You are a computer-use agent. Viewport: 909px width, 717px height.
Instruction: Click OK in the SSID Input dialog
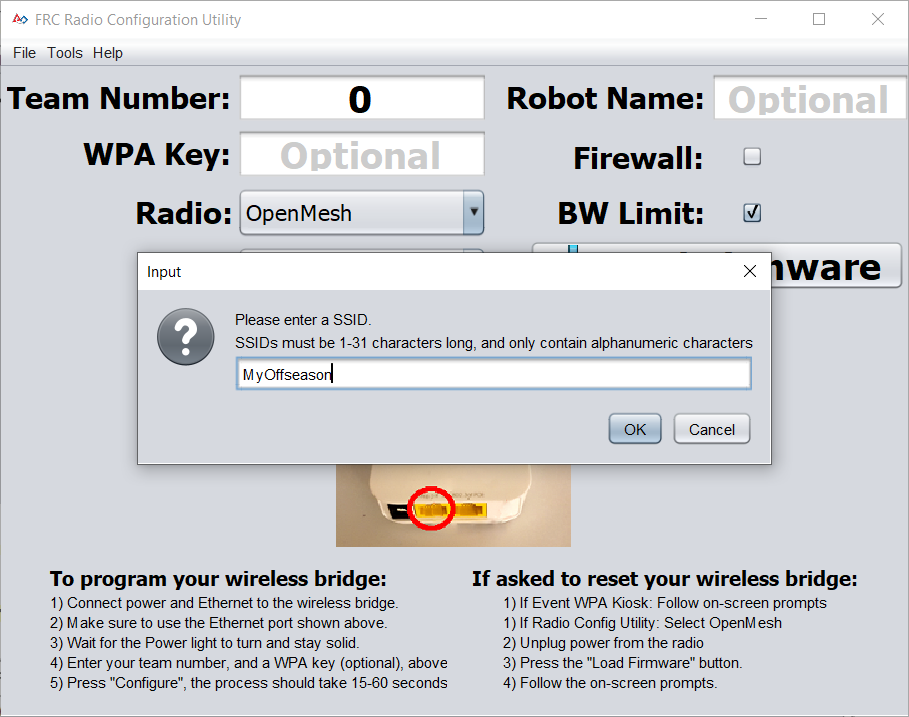click(635, 429)
